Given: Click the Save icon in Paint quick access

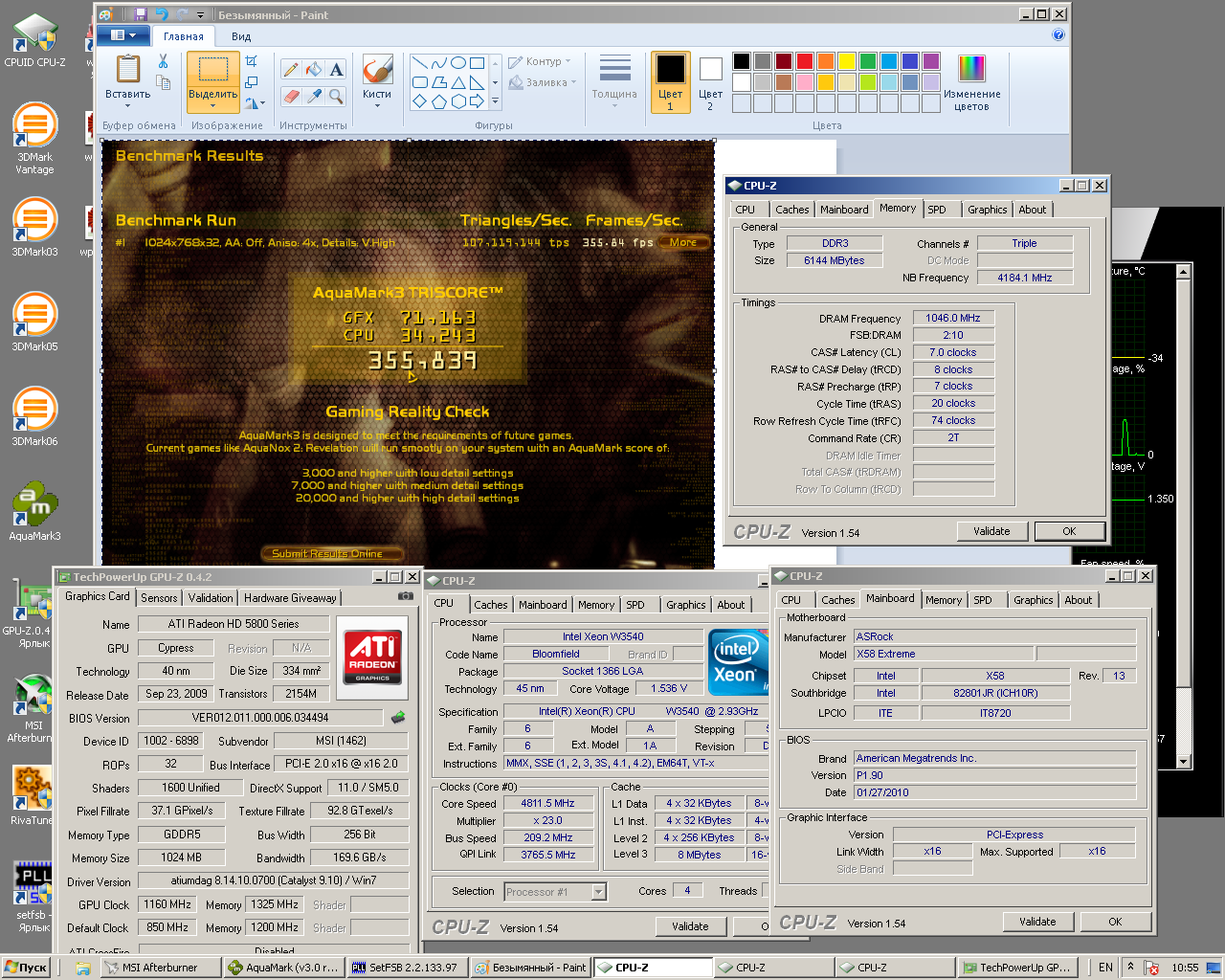Looking at the screenshot, I should click(141, 14).
